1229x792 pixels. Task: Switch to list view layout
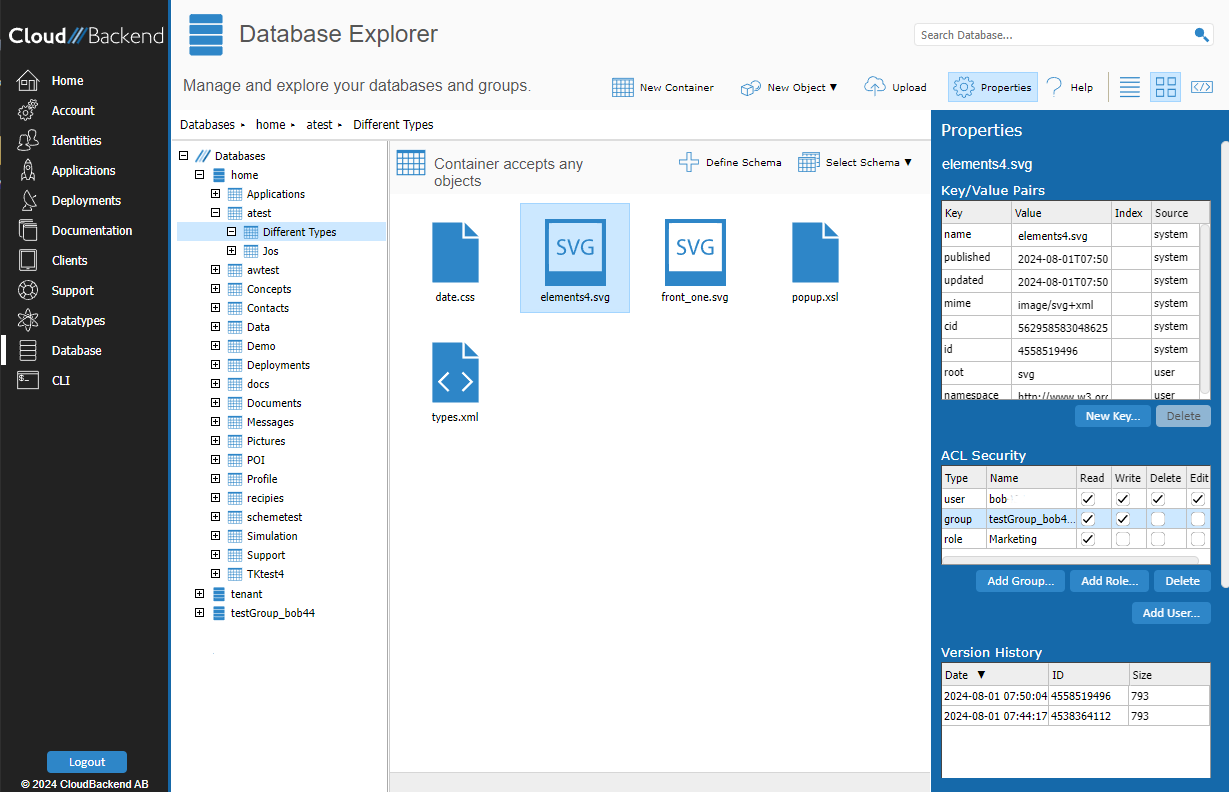coord(1130,87)
